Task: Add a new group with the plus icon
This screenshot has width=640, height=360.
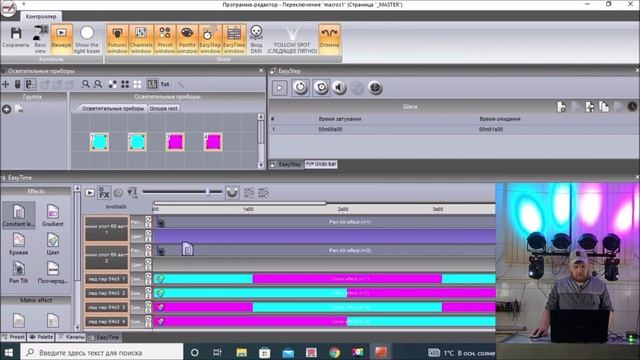Action: coord(7,109)
